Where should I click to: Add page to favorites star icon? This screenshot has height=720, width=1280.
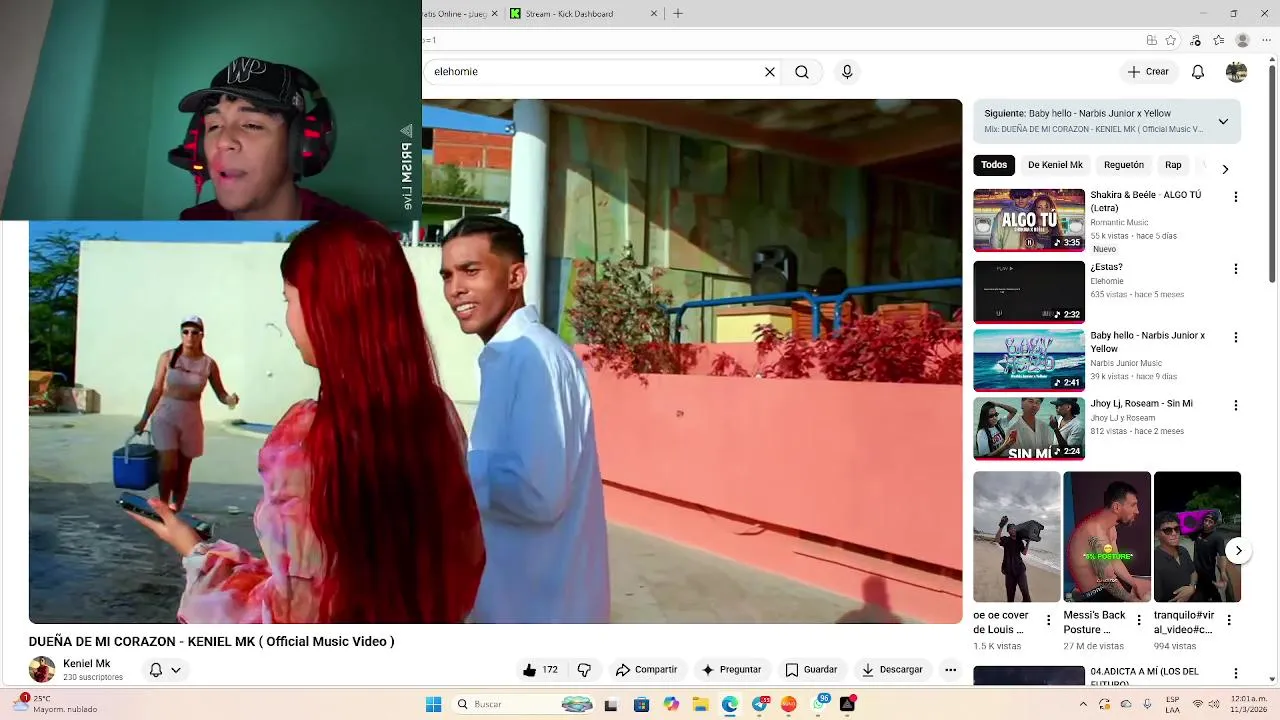click(x=1171, y=40)
